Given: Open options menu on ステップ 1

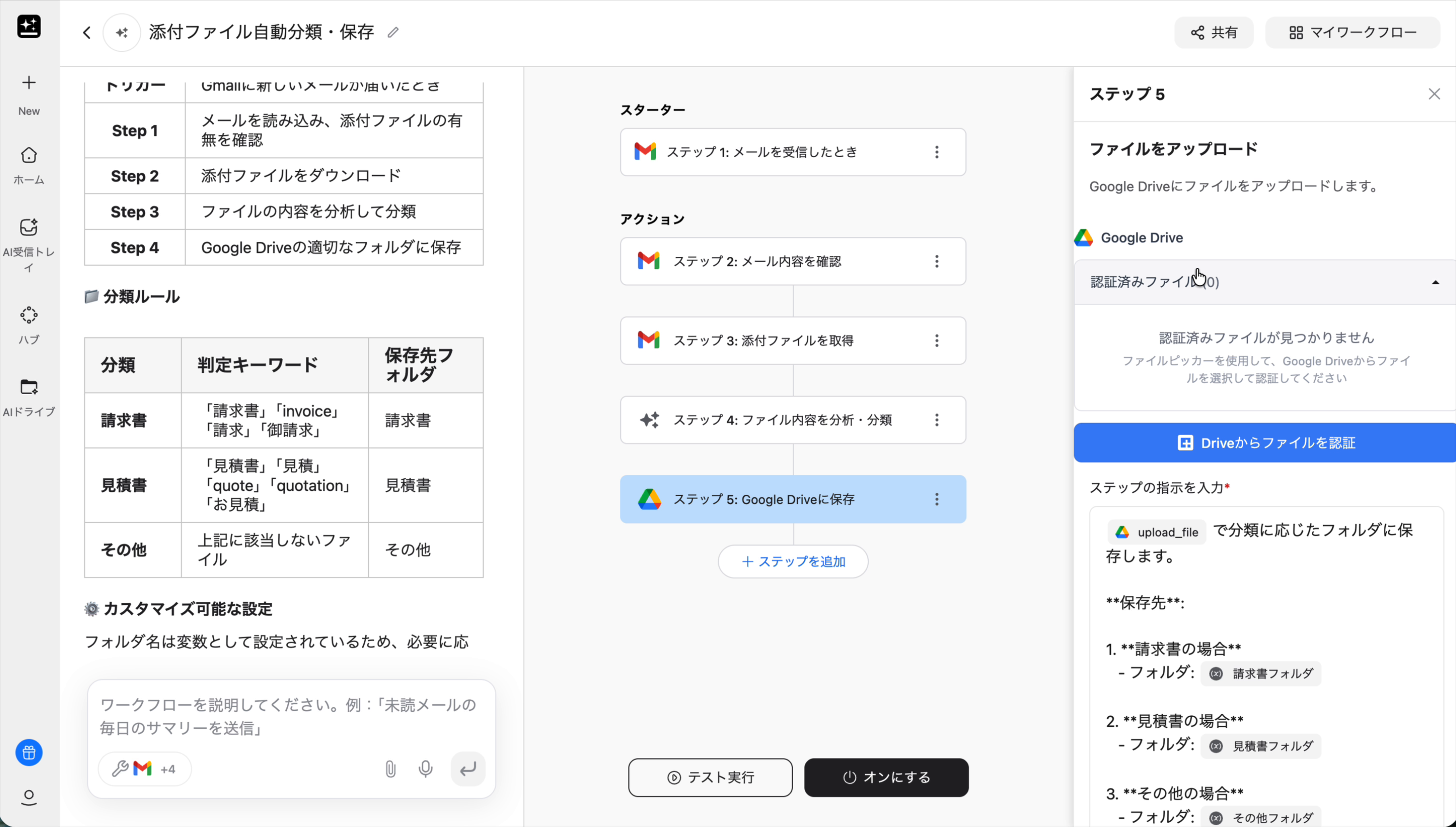Looking at the screenshot, I should (937, 152).
